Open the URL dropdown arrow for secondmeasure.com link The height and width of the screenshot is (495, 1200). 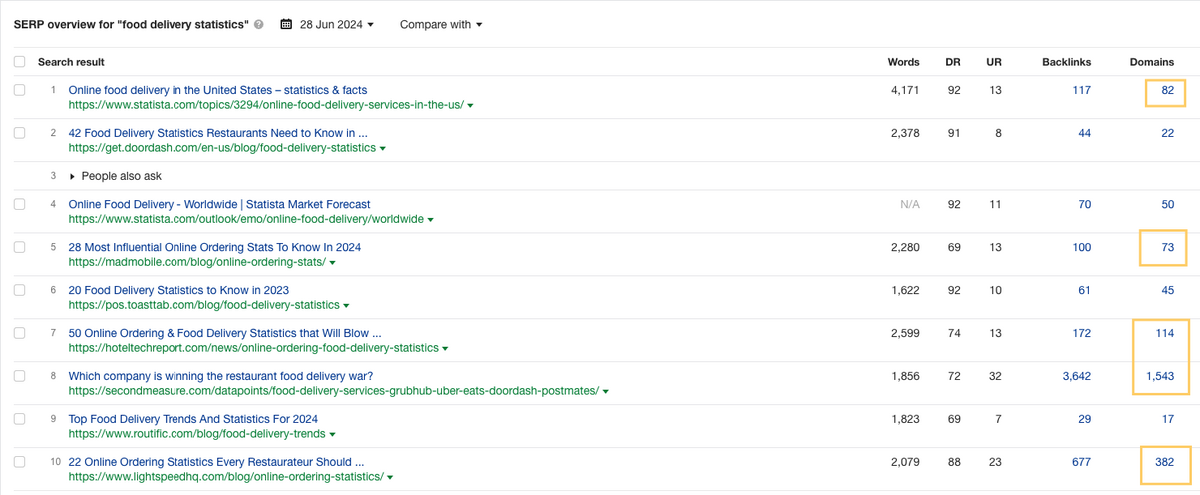tap(606, 391)
